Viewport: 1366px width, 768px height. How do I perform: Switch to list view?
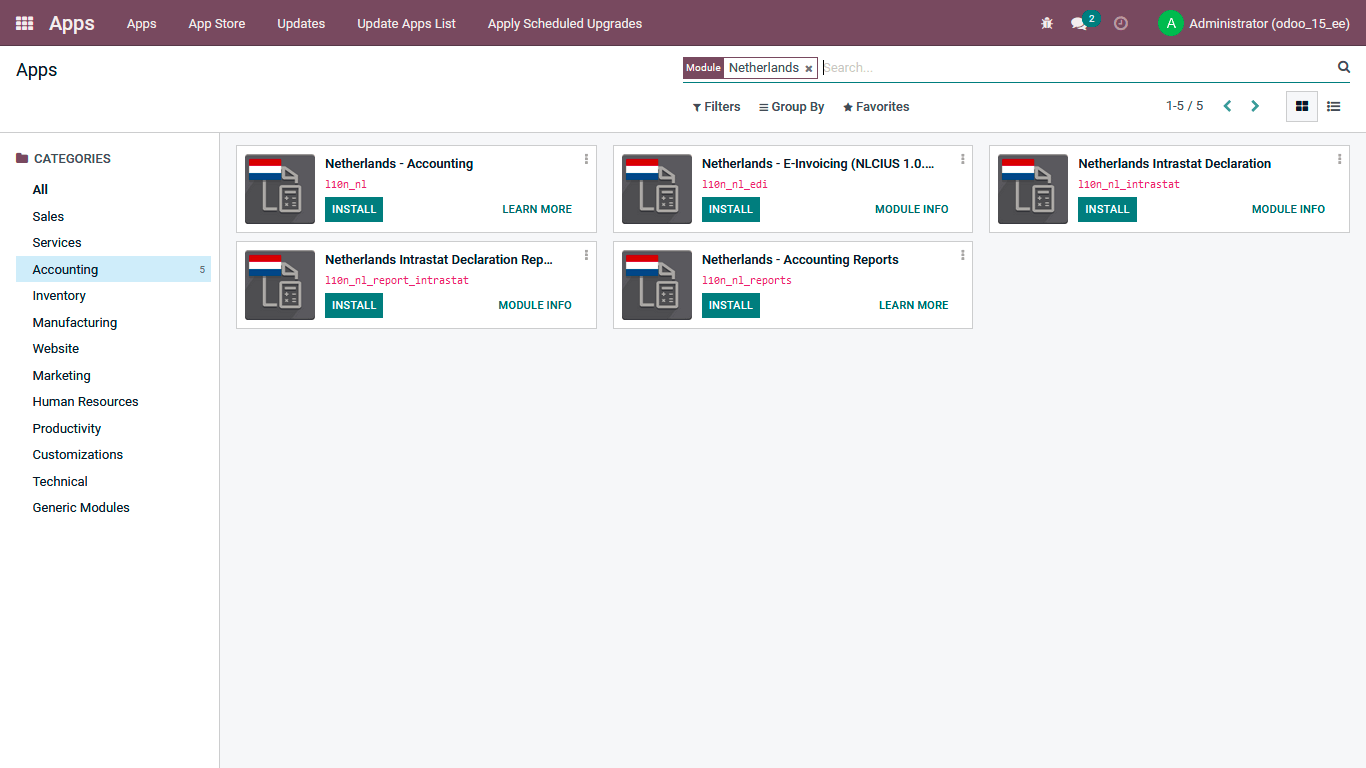[x=1333, y=106]
